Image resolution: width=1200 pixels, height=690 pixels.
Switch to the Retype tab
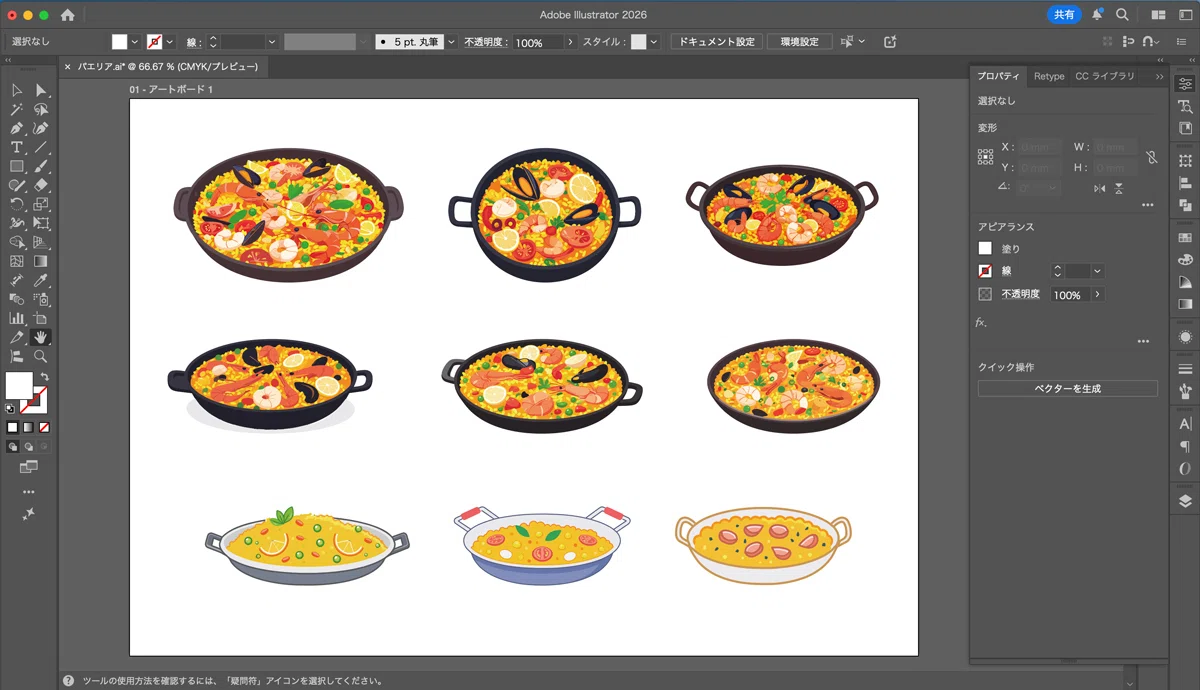click(1049, 76)
